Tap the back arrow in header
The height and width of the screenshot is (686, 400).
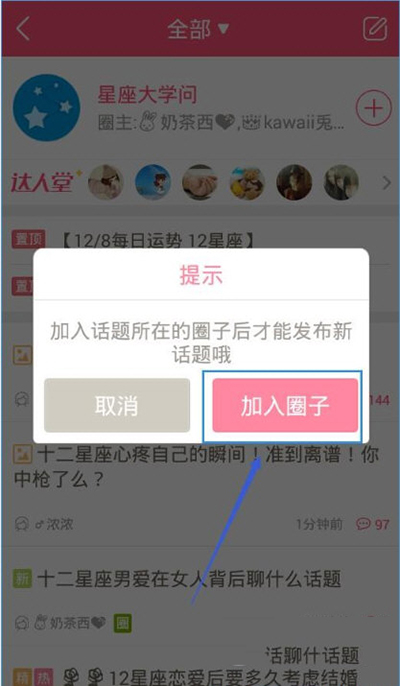tap(23, 29)
